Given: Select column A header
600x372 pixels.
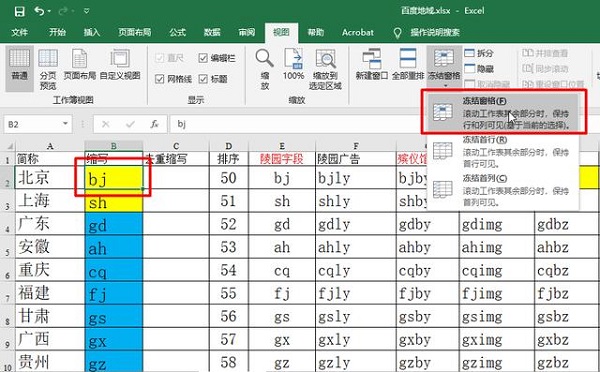Looking at the screenshot, I should pyautogui.click(x=50, y=146).
